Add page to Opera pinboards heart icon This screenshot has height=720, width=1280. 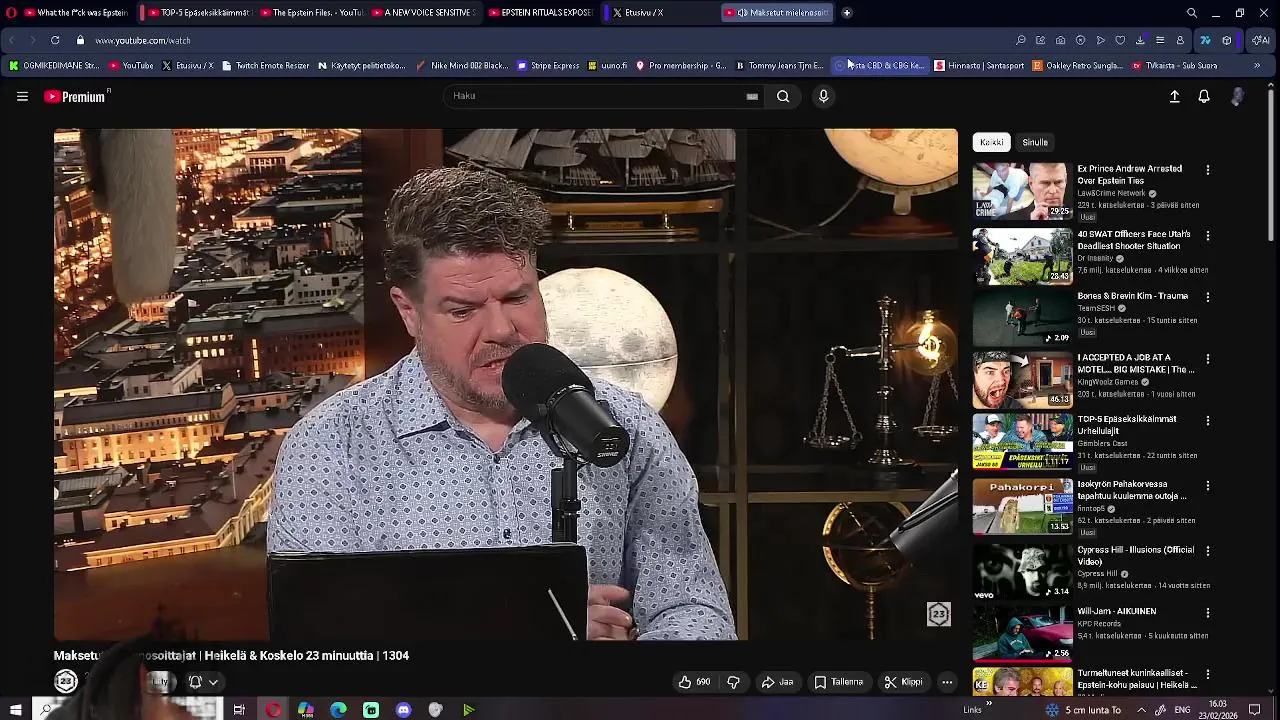[x=1120, y=40]
